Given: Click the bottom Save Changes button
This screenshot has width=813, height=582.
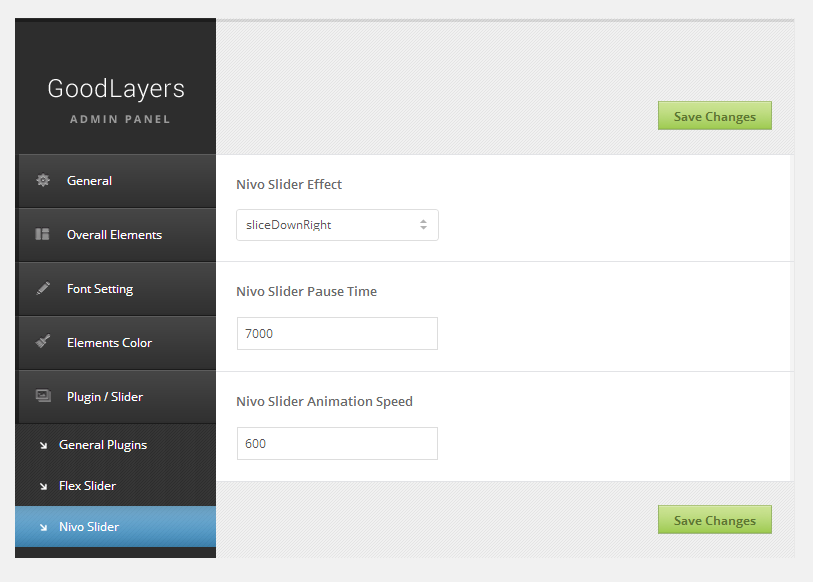Looking at the screenshot, I should 714,520.
